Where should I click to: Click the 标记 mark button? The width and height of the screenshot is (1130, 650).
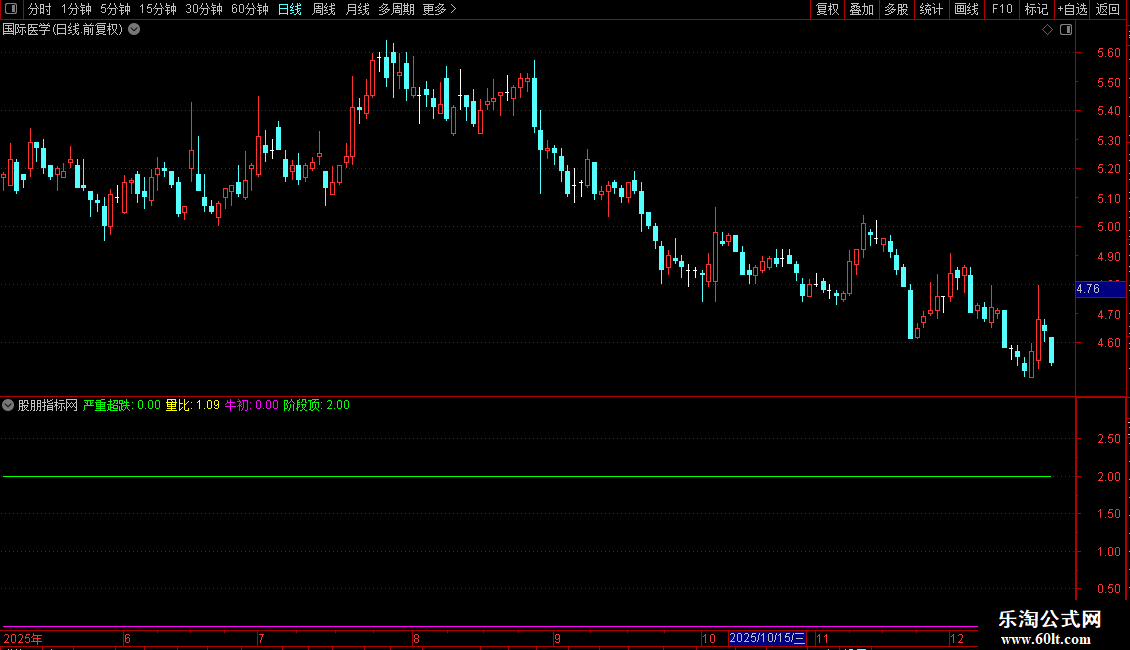(1036, 9)
